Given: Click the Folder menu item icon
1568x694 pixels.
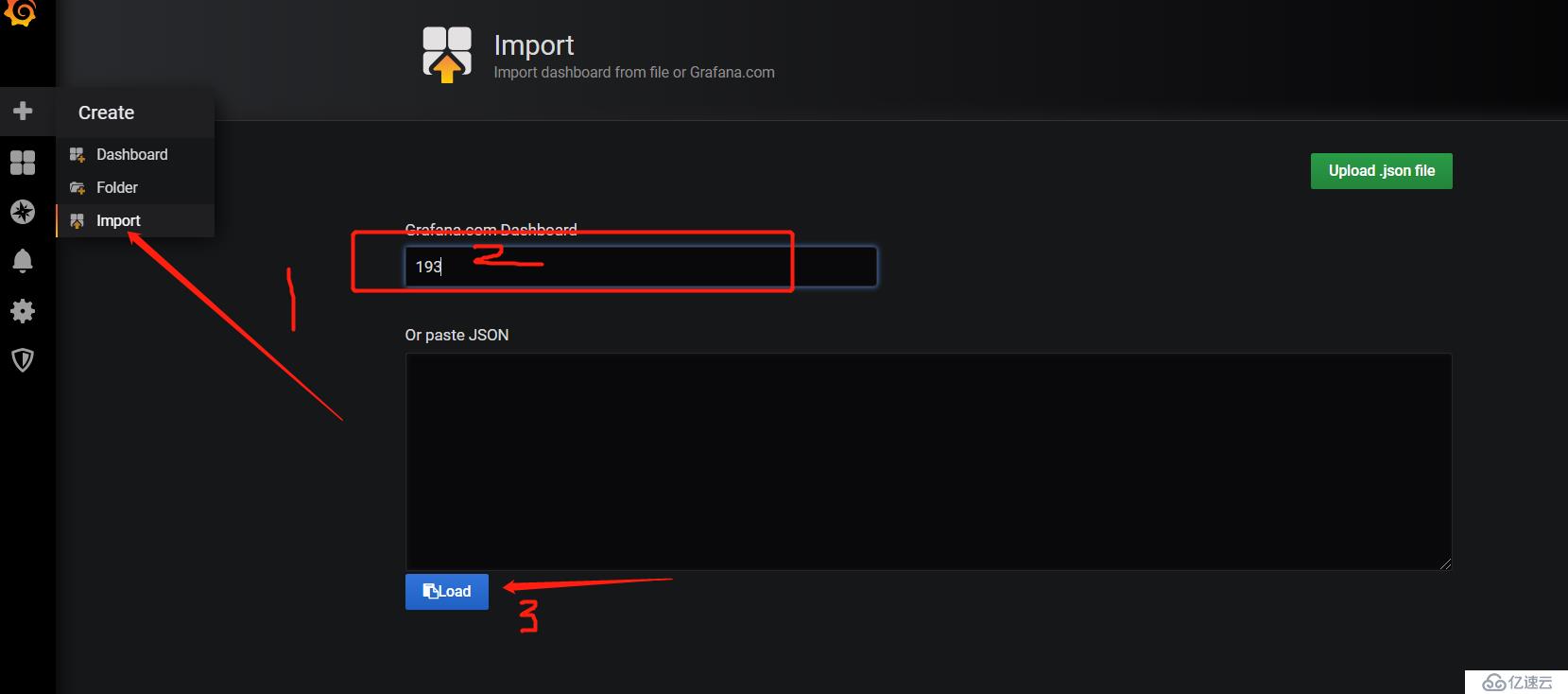Looking at the screenshot, I should [x=78, y=187].
